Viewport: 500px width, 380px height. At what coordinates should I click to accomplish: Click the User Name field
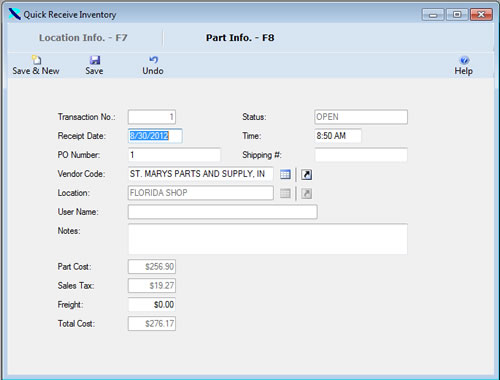223,212
